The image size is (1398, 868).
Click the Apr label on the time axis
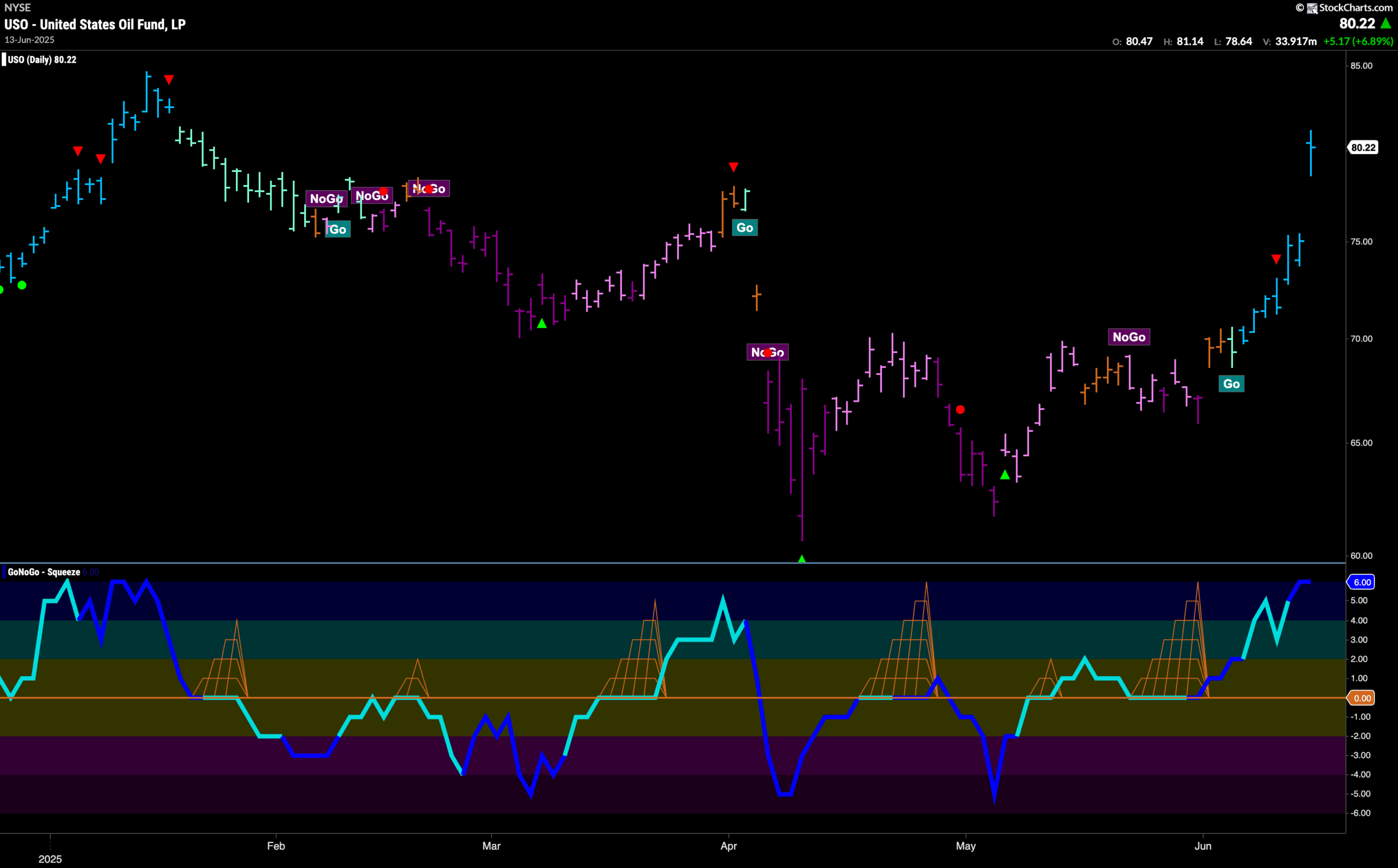coord(728,846)
